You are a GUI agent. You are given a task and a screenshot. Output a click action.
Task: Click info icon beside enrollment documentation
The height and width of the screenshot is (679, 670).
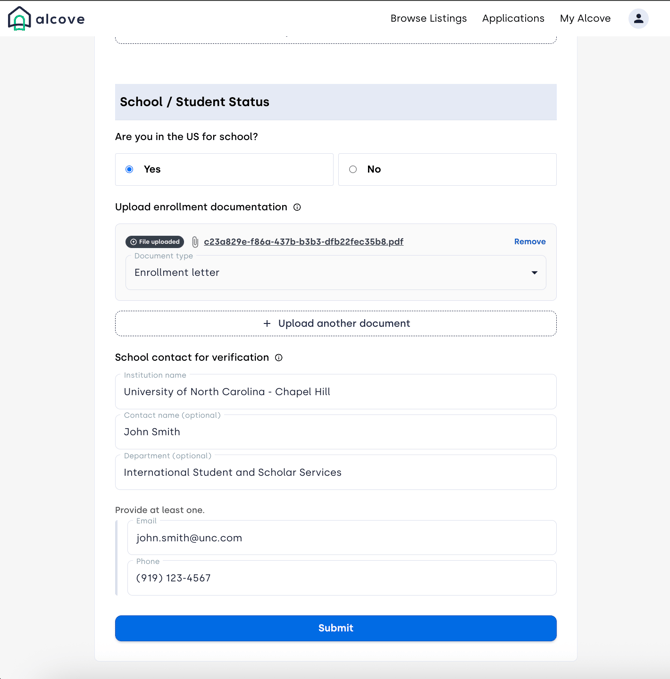[x=297, y=207]
